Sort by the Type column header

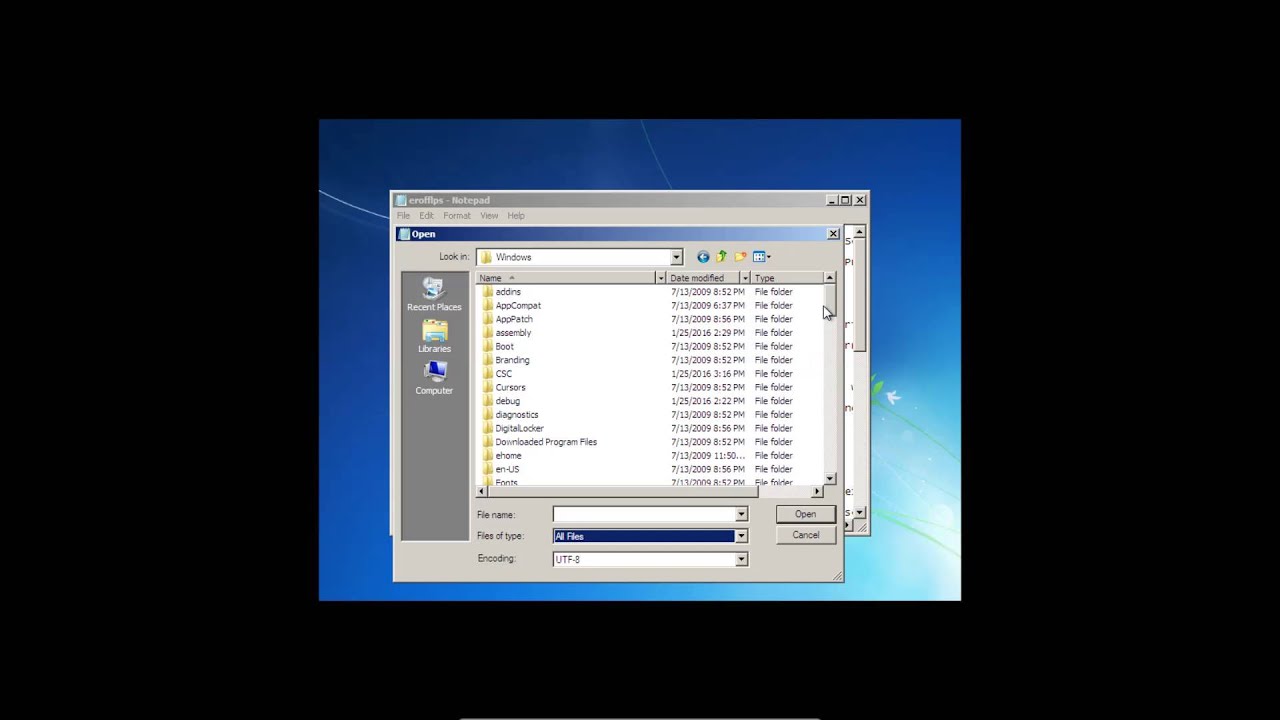pos(787,278)
